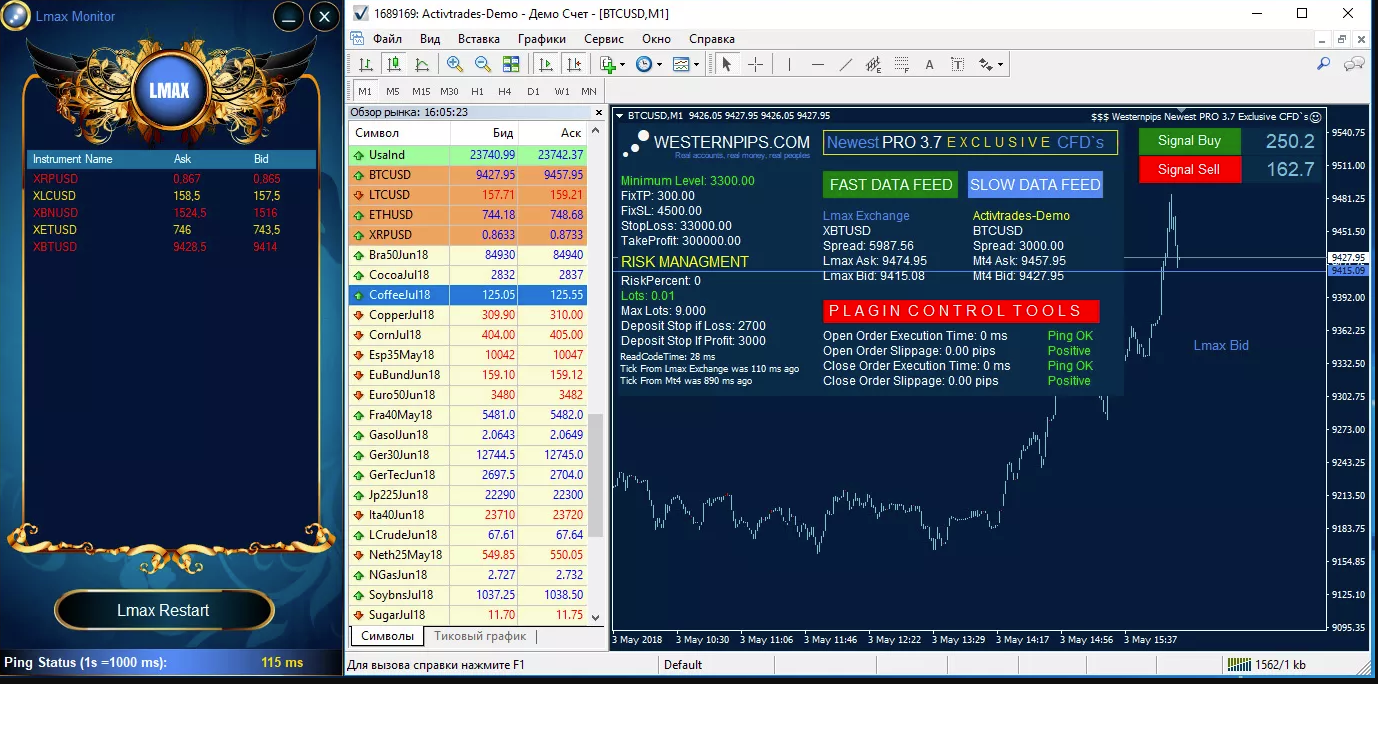
Task: Select ETHUSD symbol in Market Watch
Action: [x=390, y=215]
